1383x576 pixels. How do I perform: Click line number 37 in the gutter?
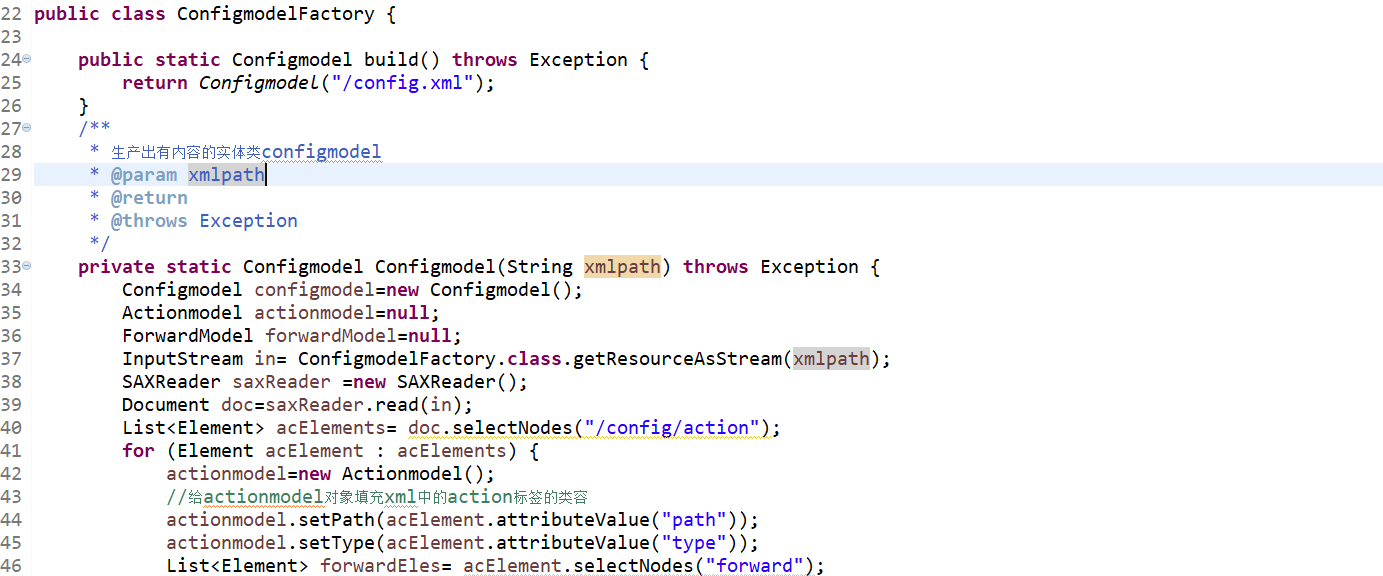coord(11,359)
